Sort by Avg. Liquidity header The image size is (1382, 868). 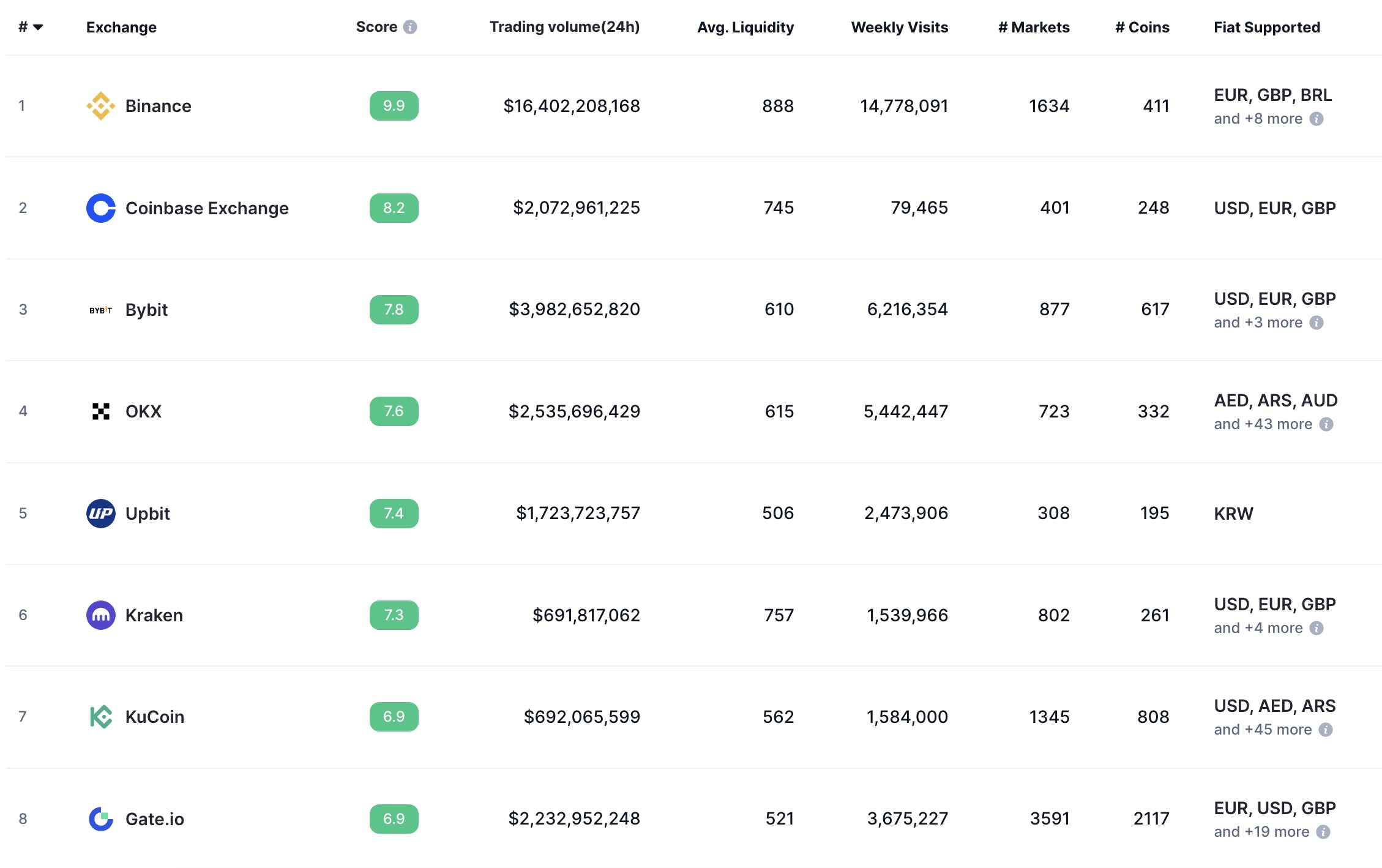coord(745,27)
